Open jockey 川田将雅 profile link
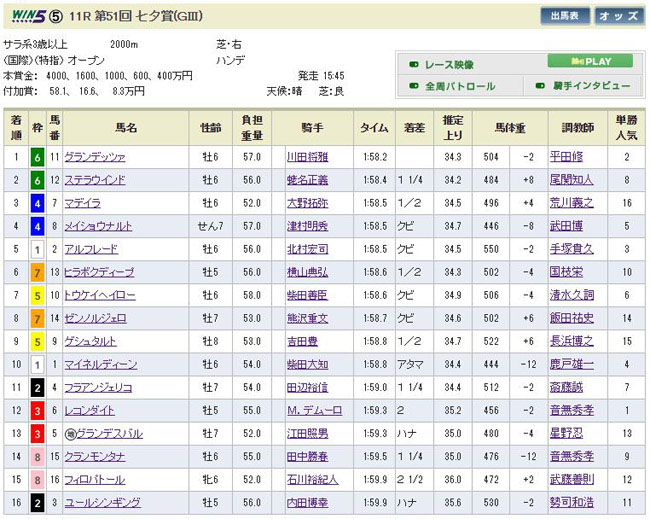The height and width of the screenshot is (519, 650). [x=307, y=156]
